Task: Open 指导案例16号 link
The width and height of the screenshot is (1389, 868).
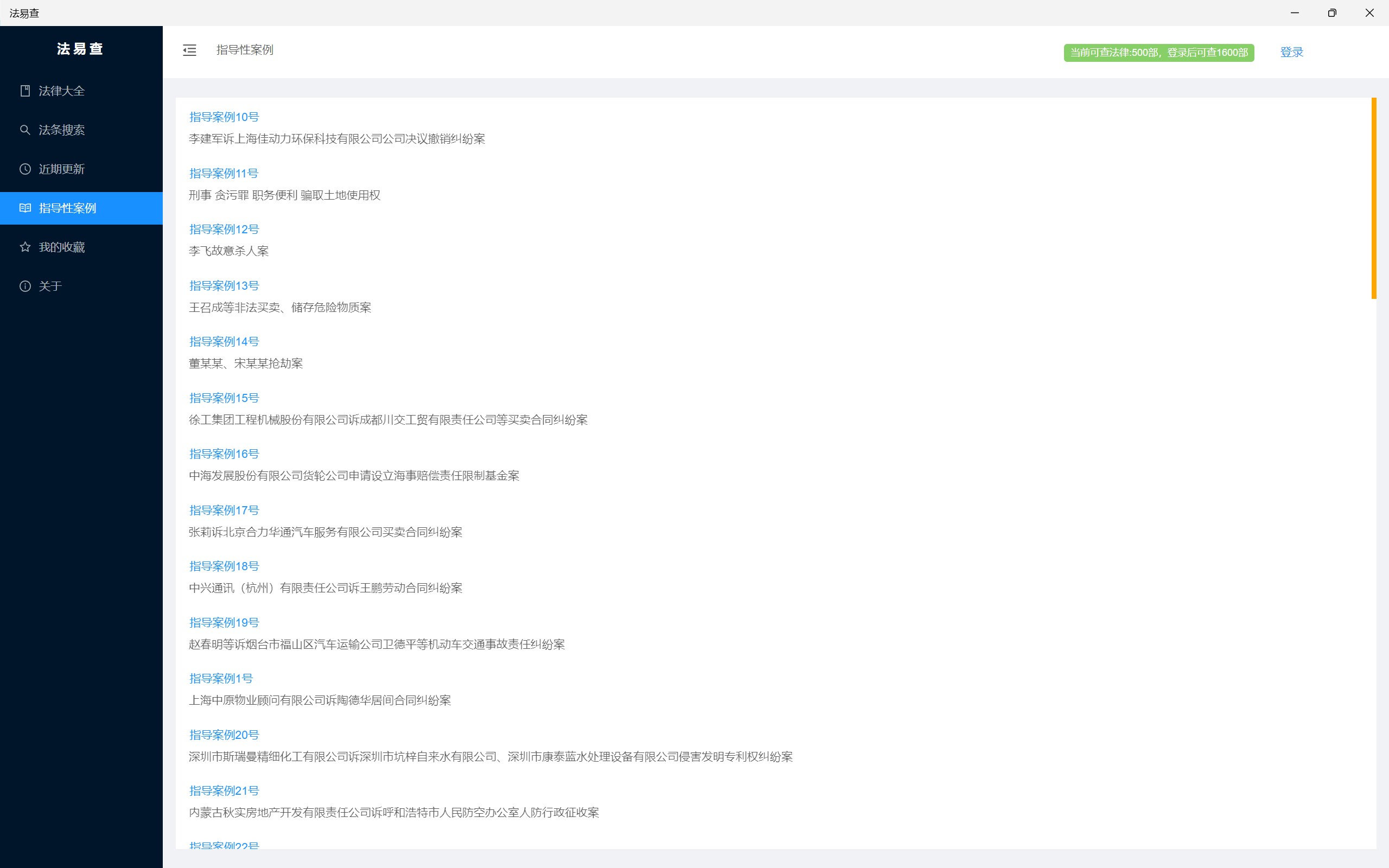Action: click(224, 454)
